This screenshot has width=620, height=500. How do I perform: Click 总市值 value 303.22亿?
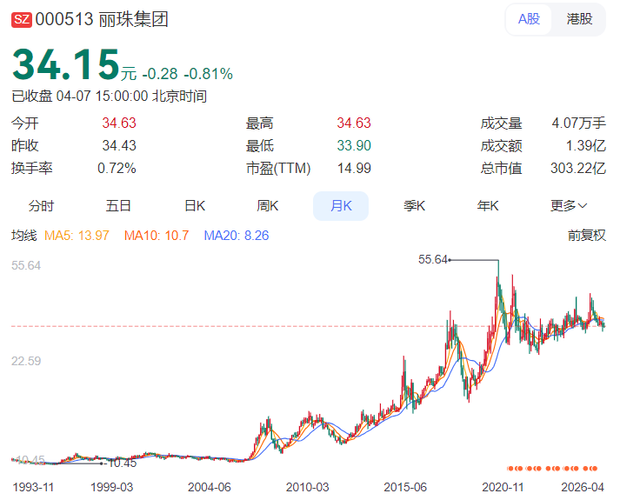click(x=578, y=168)
